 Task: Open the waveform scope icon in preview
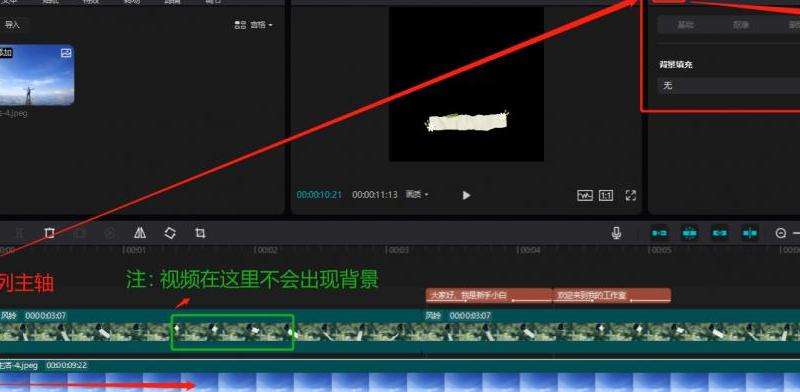tap(585, 195)
